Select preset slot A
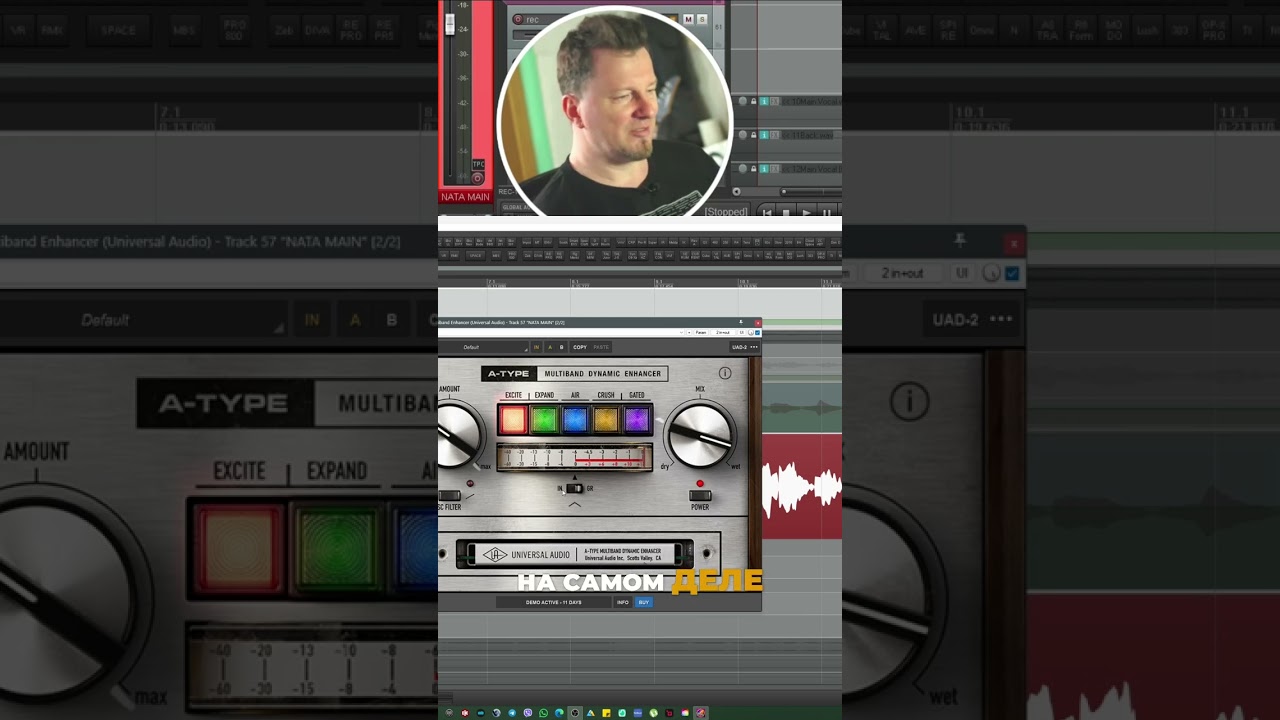This screenshot has height=720, width=1280. (549, 347)
